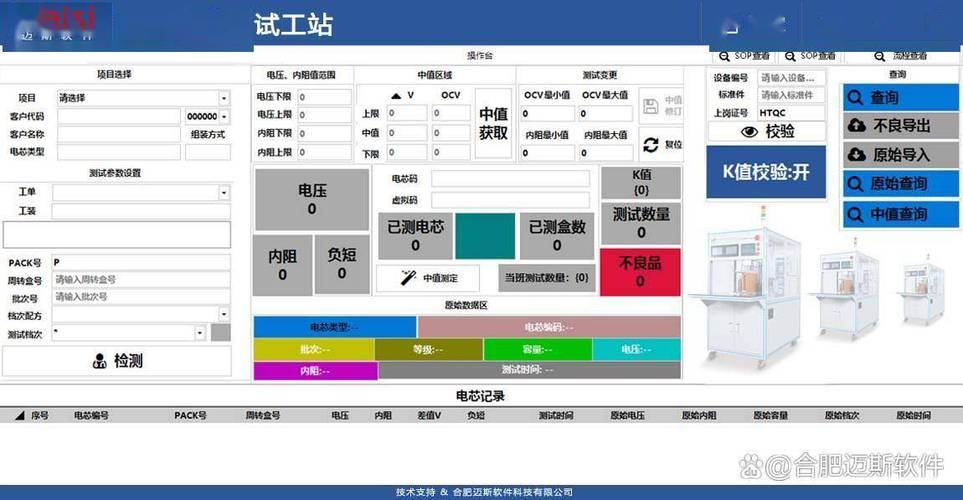Open the 测试档次 dropdown arrow

pyautogui.click(x=200, y=332)
